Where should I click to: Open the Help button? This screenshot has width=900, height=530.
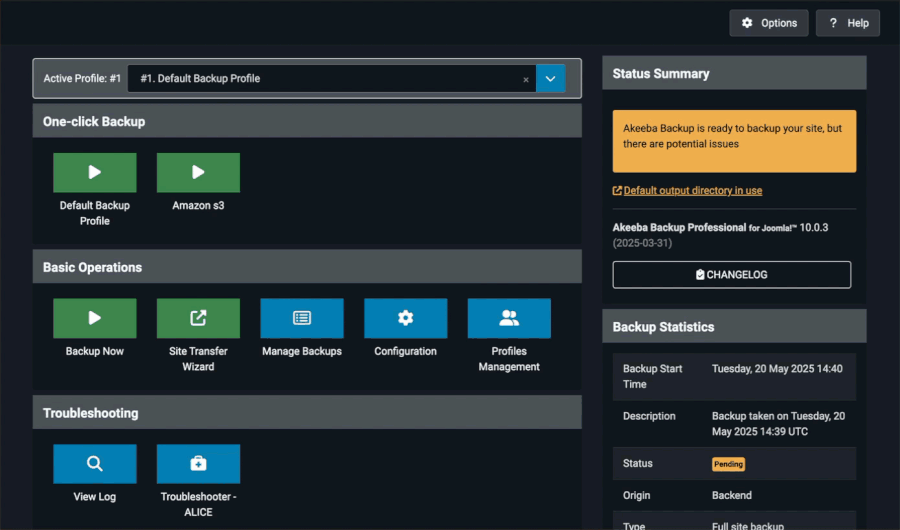[x=848, y=23]
